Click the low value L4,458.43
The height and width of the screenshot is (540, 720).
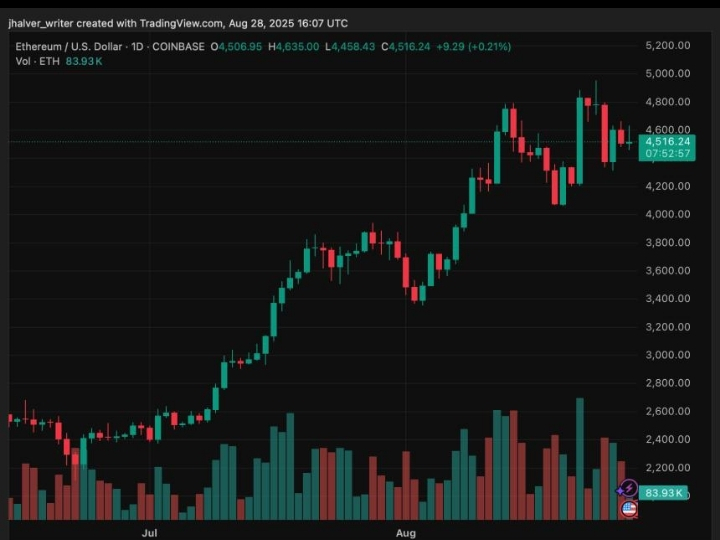[x=350, y=46]
